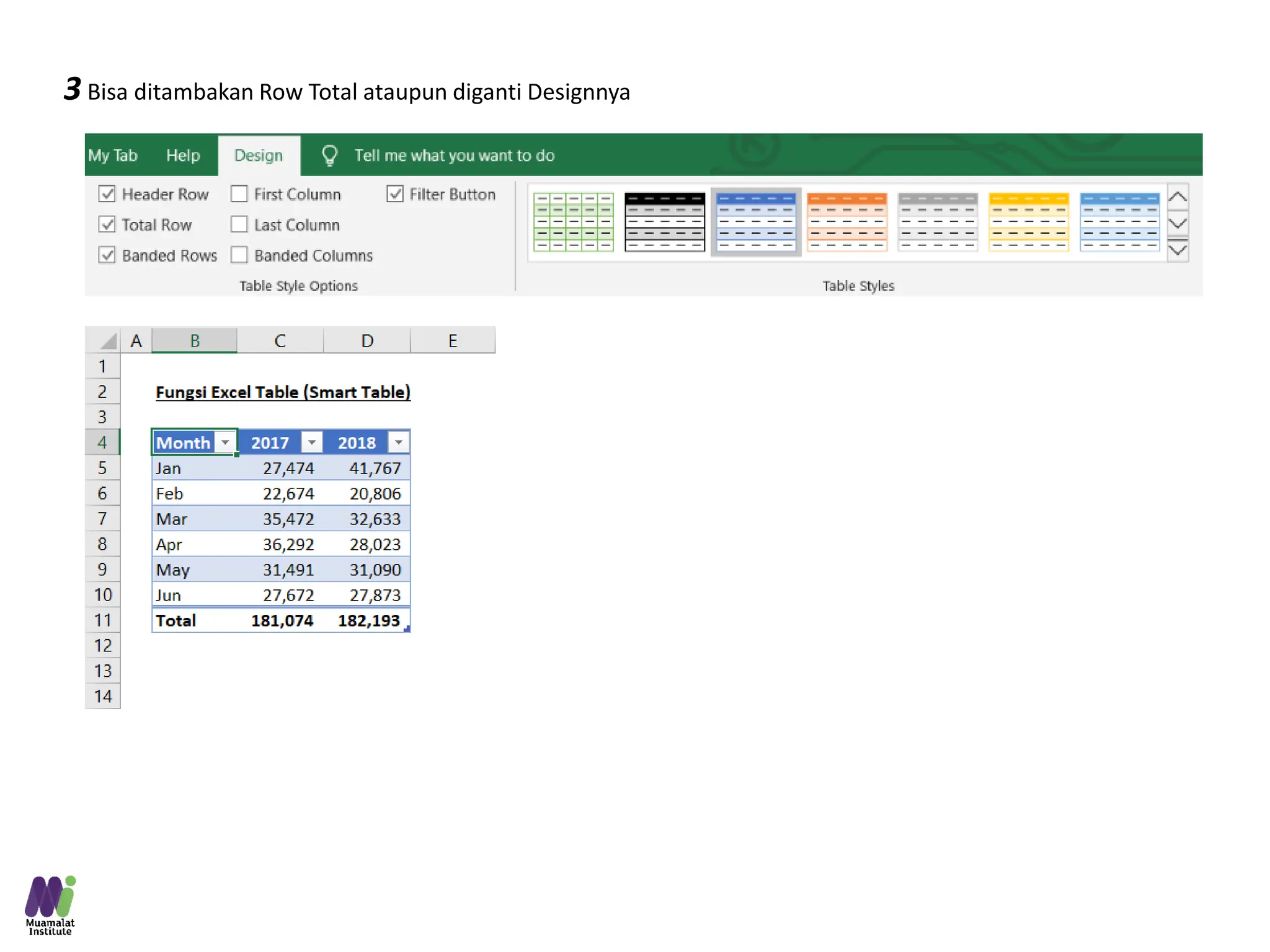Select row 11 header
The image size is (1270, 952).
[103, 620]
